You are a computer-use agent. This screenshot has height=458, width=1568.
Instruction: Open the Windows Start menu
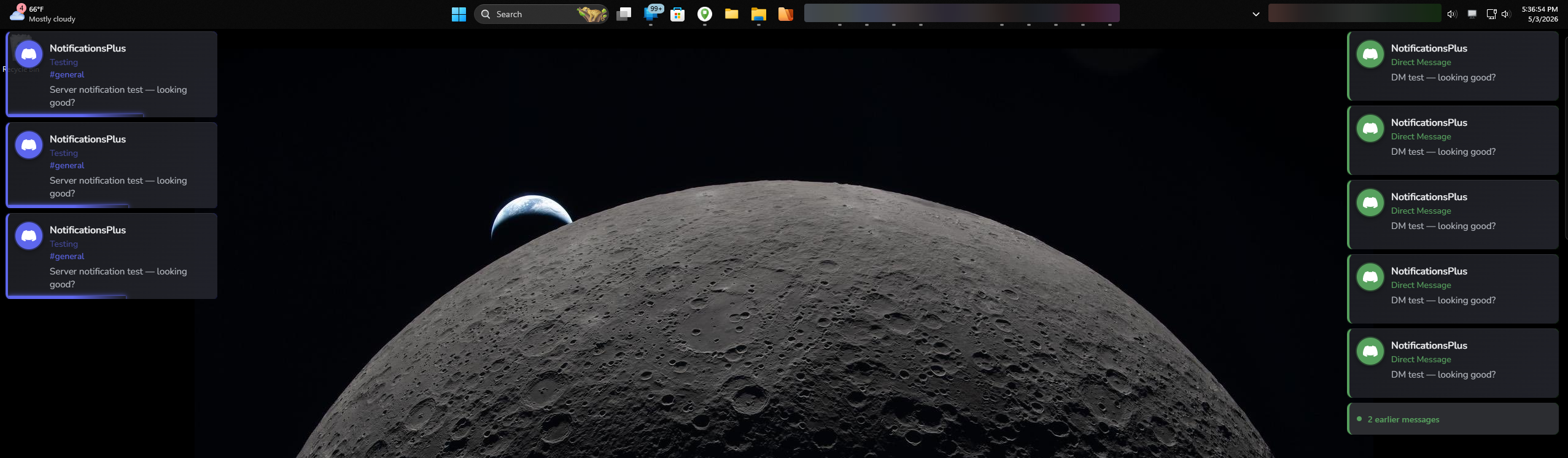coord(459,14)
